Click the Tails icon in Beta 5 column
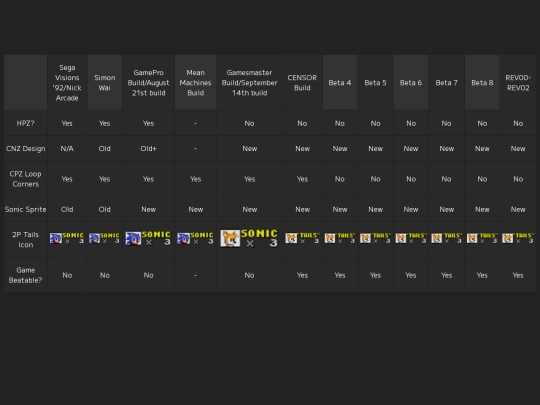The image size is (540, 405). 375,238
